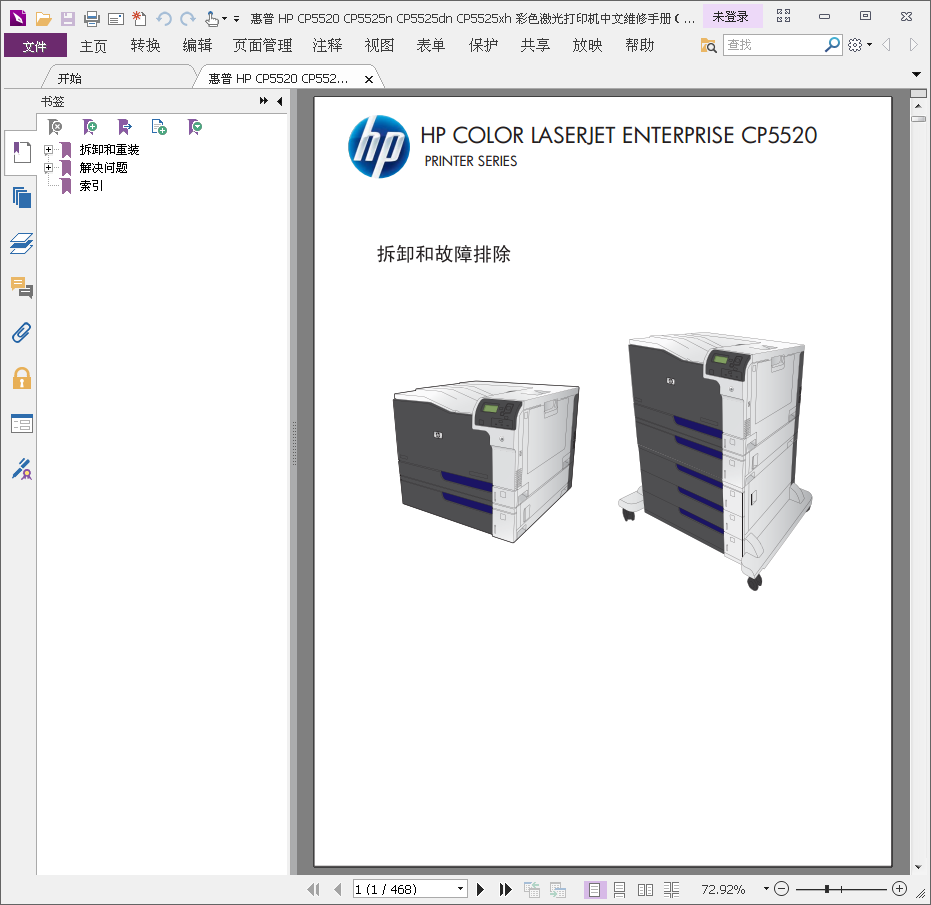Open the page number dropdown arrow
Viewport: 931px width, 905px height.
tap(460, 889)
